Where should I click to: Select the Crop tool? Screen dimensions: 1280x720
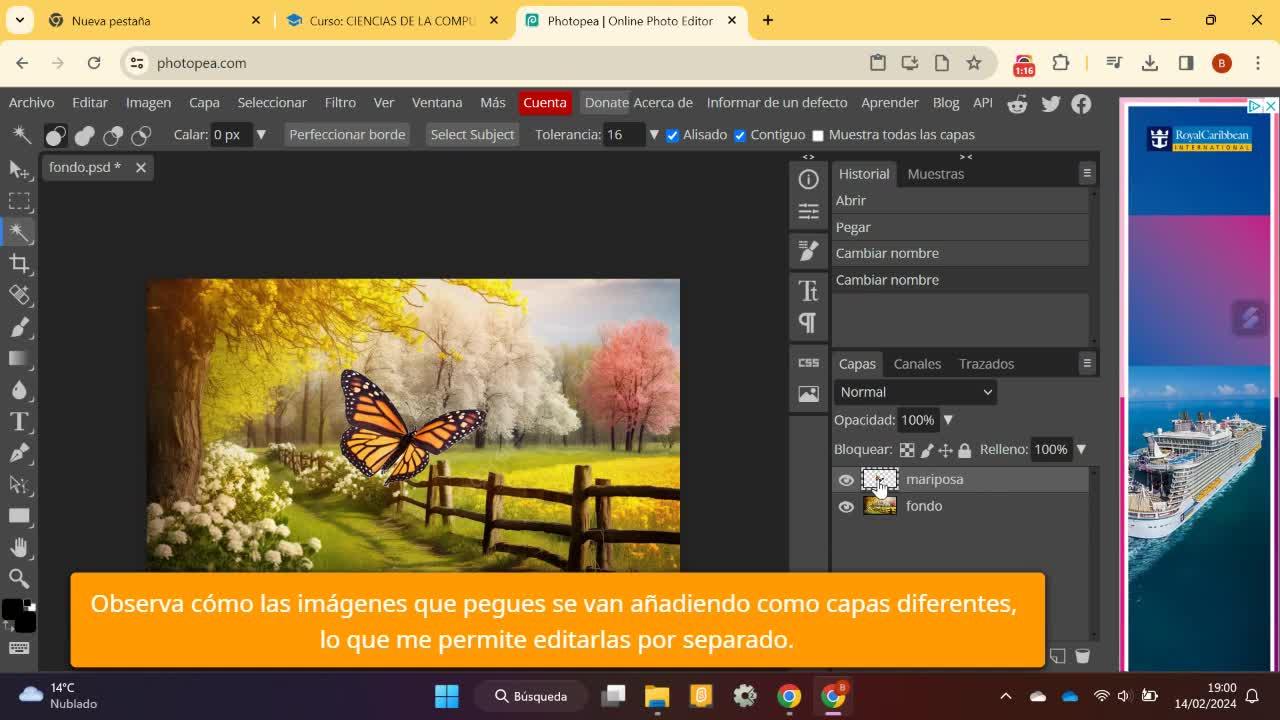tap(19, 264)
